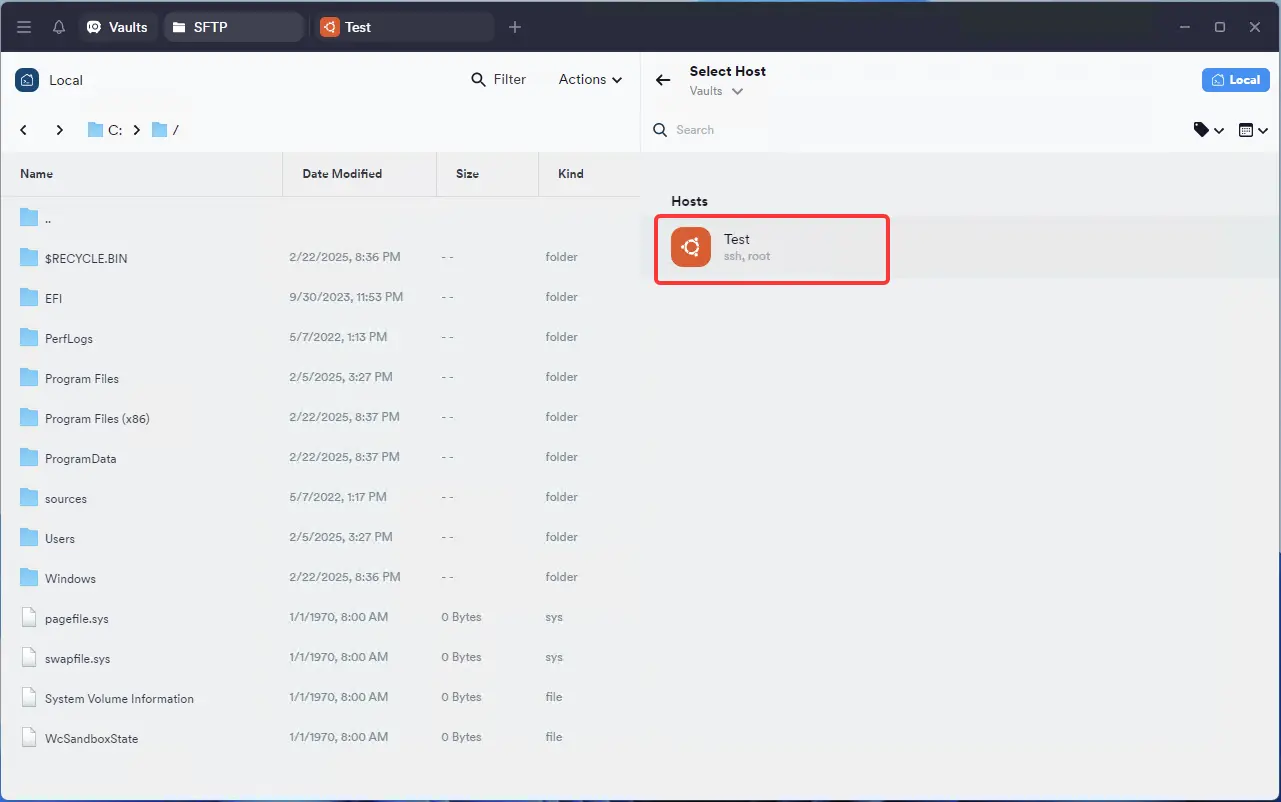Click the host Search field

[x=900, y=130]
